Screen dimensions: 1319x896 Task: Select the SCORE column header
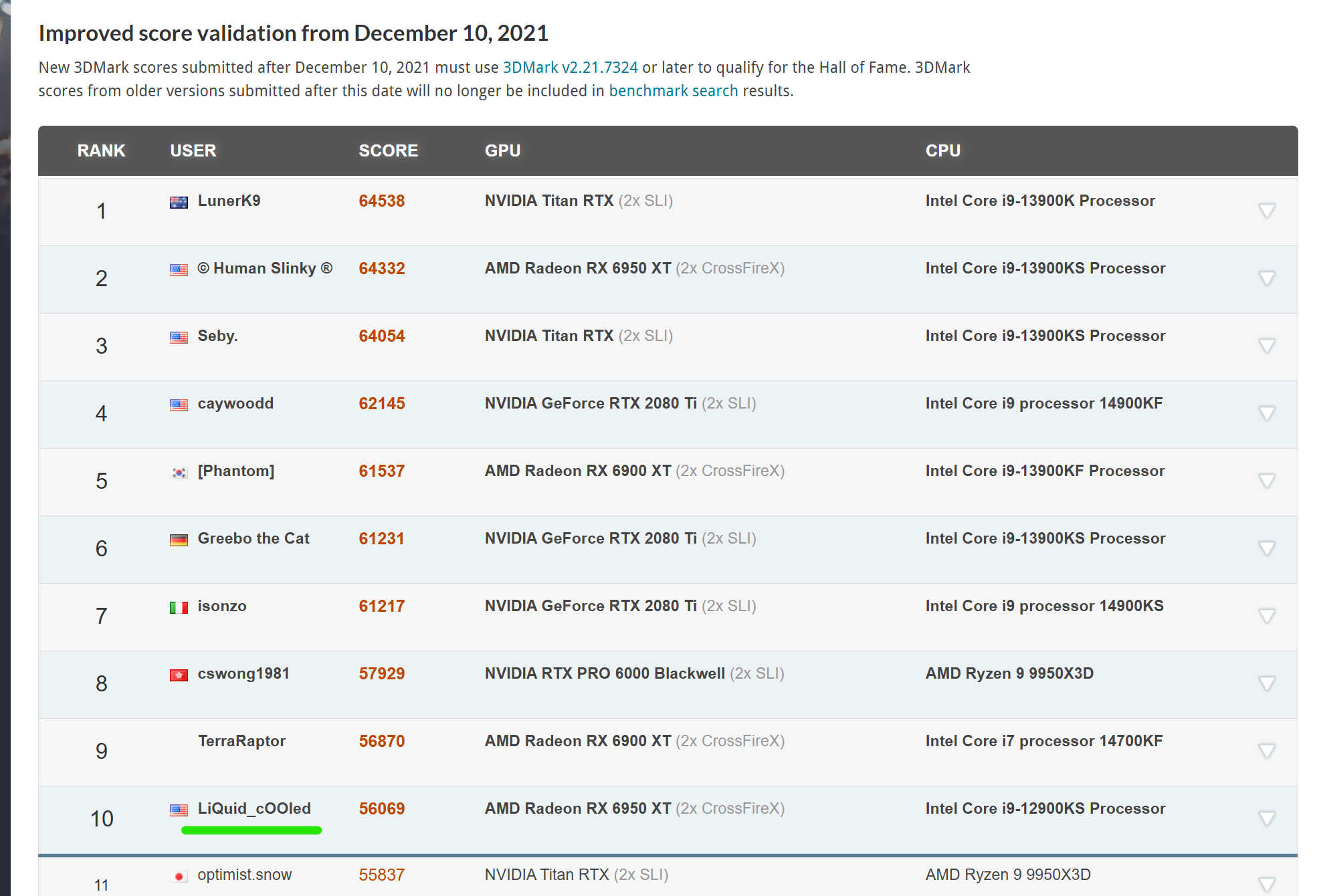click(389, 150)
